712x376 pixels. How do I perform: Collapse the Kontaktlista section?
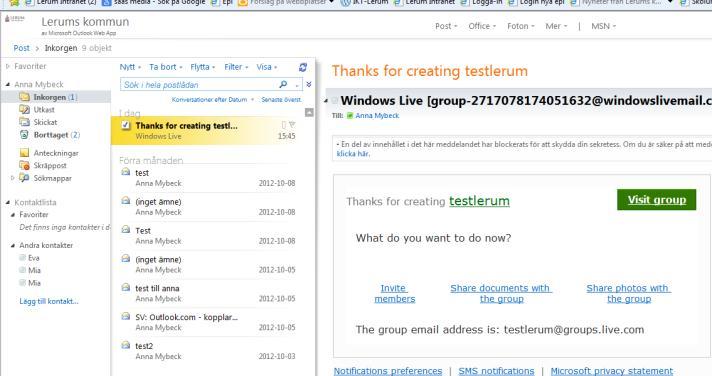[8, 202]
